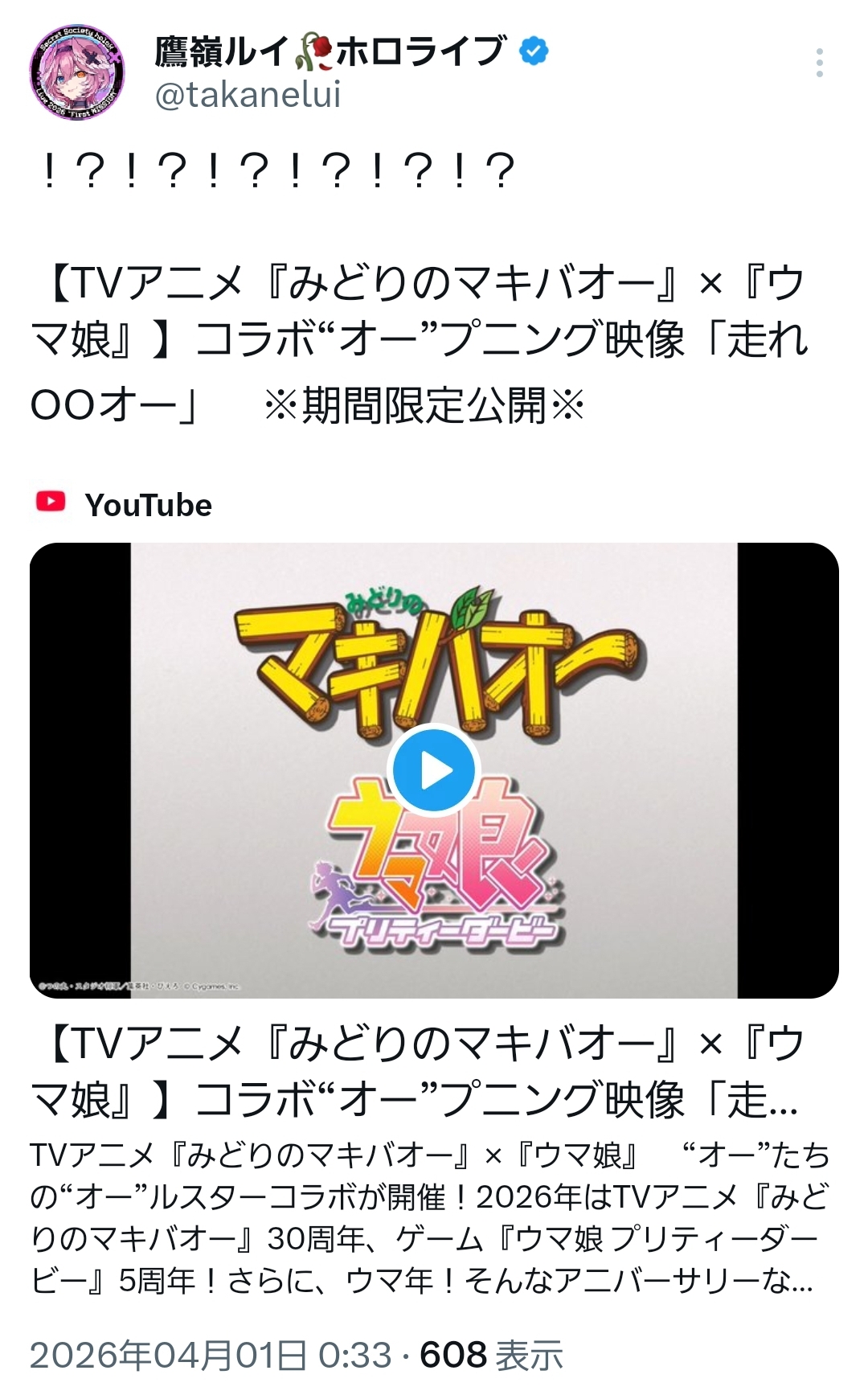
Task: Click the copyright text in video corner
Action: [x=139, y=986]
